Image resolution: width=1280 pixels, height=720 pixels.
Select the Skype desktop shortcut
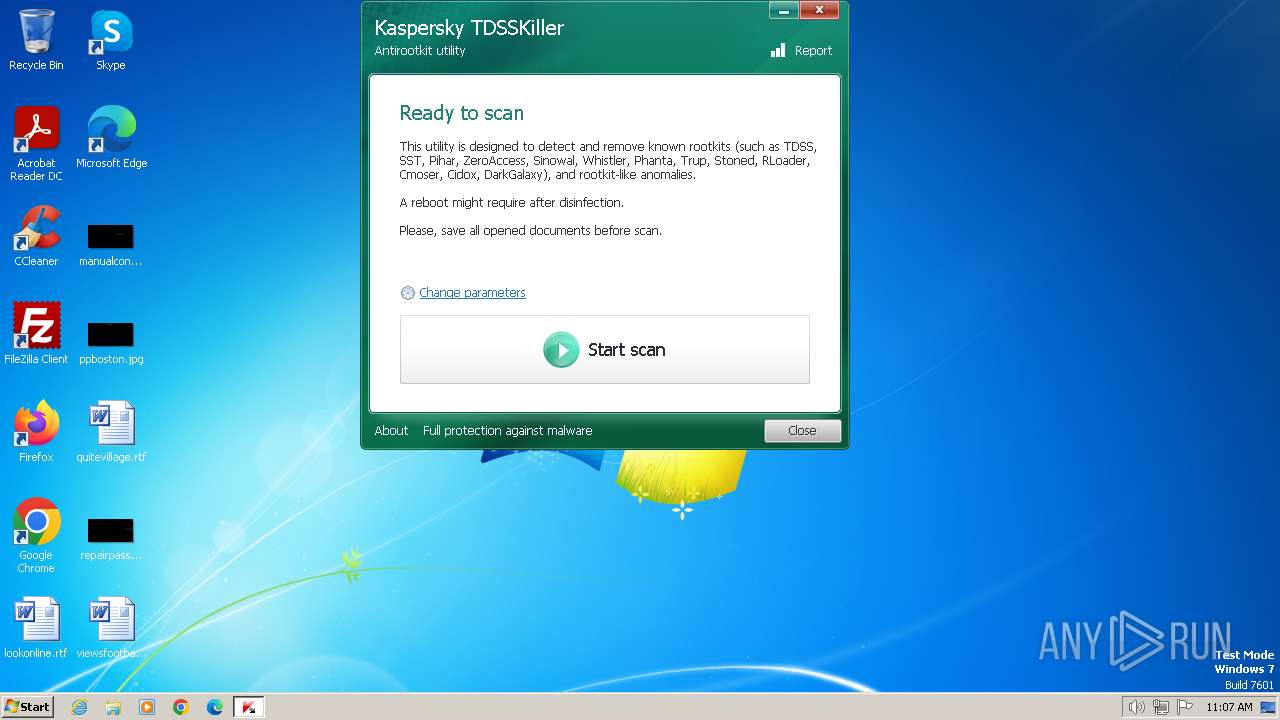point(111,40)
